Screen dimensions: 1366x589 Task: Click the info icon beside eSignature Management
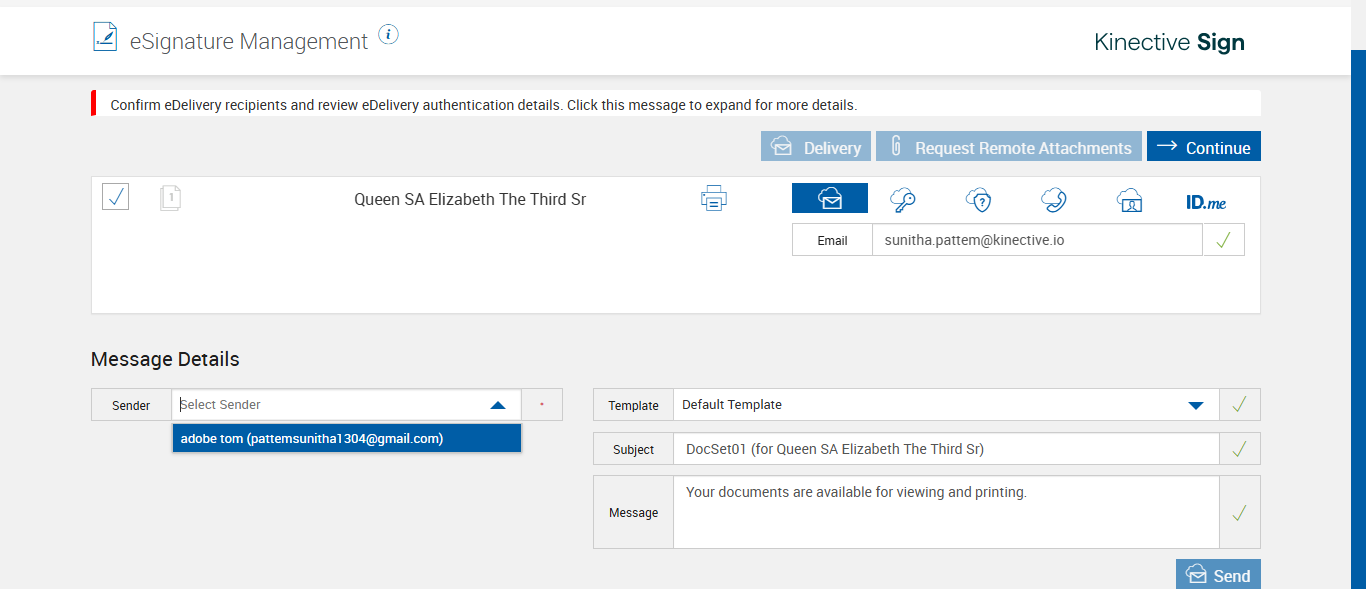pos(389,36)
